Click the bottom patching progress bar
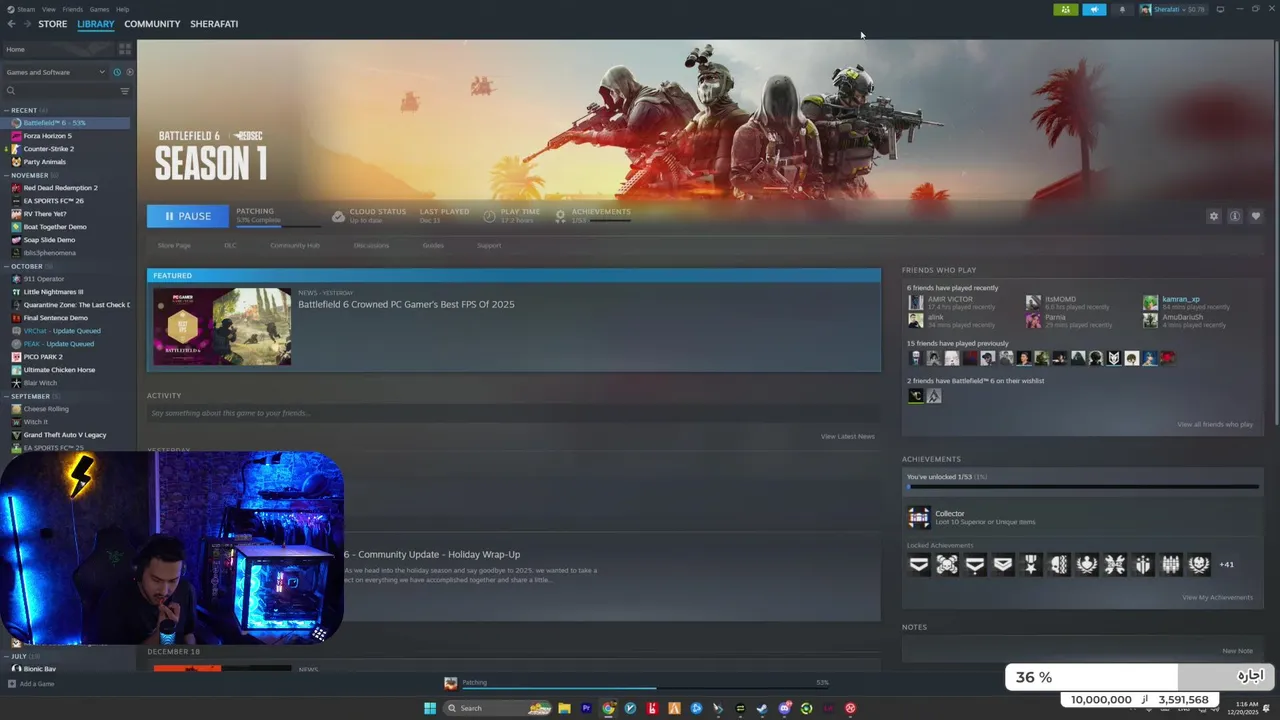 click(644, 688)
